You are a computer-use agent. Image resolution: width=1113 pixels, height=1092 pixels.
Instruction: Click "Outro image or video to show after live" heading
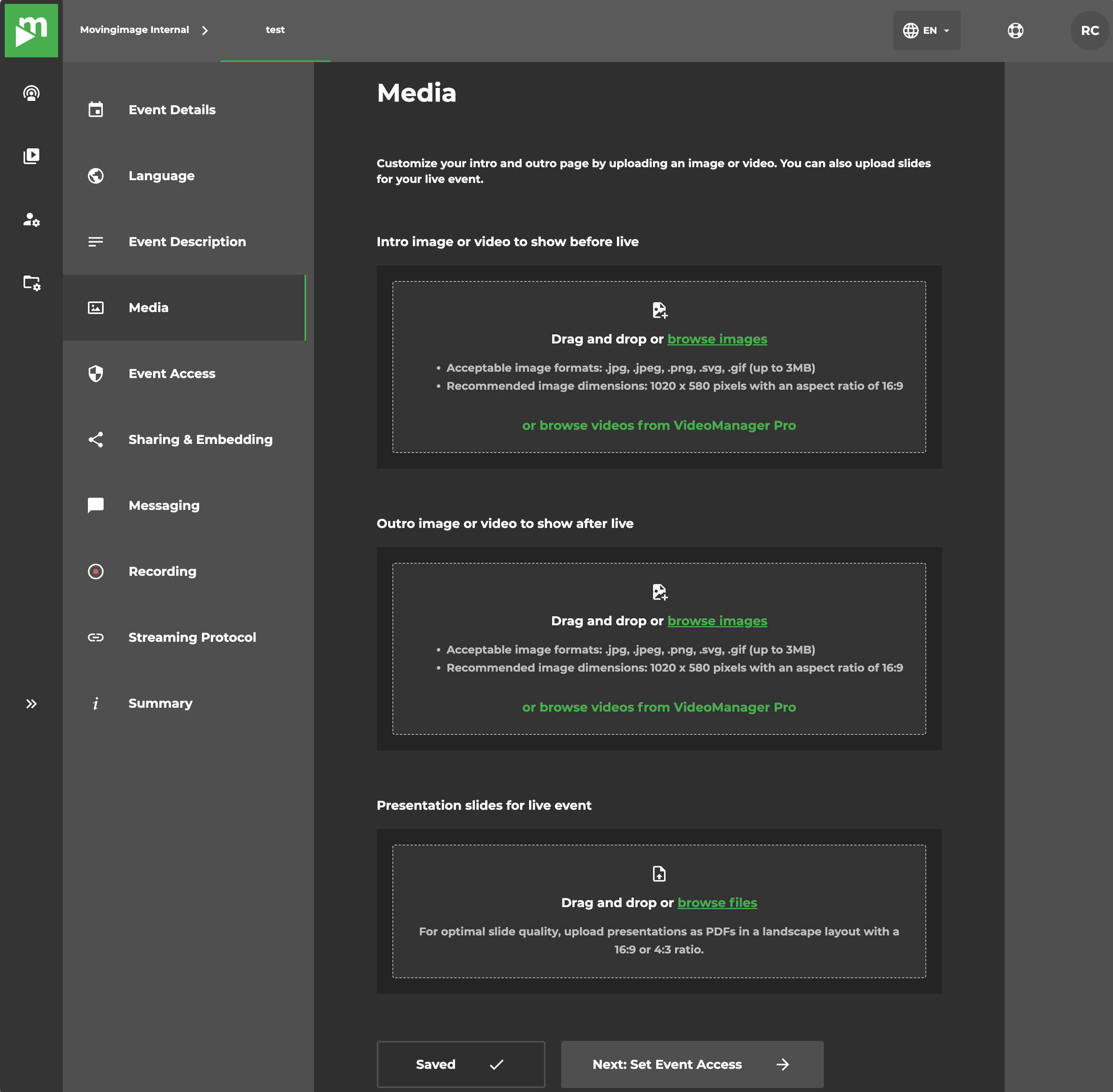tap(505, 523)
